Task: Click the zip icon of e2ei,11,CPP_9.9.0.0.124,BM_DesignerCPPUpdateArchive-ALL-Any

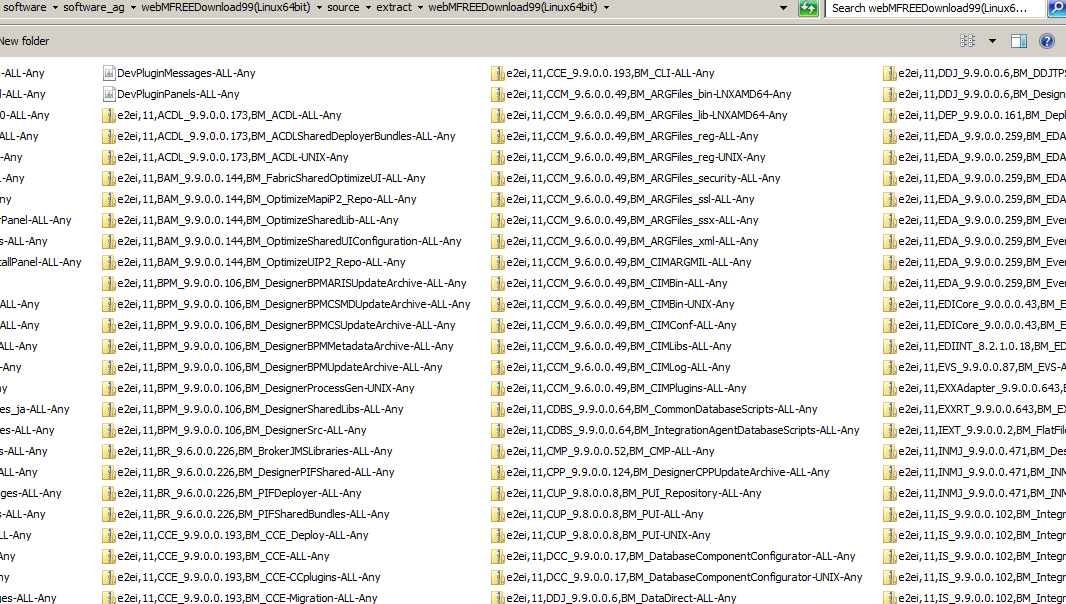Action: (498, 472)
